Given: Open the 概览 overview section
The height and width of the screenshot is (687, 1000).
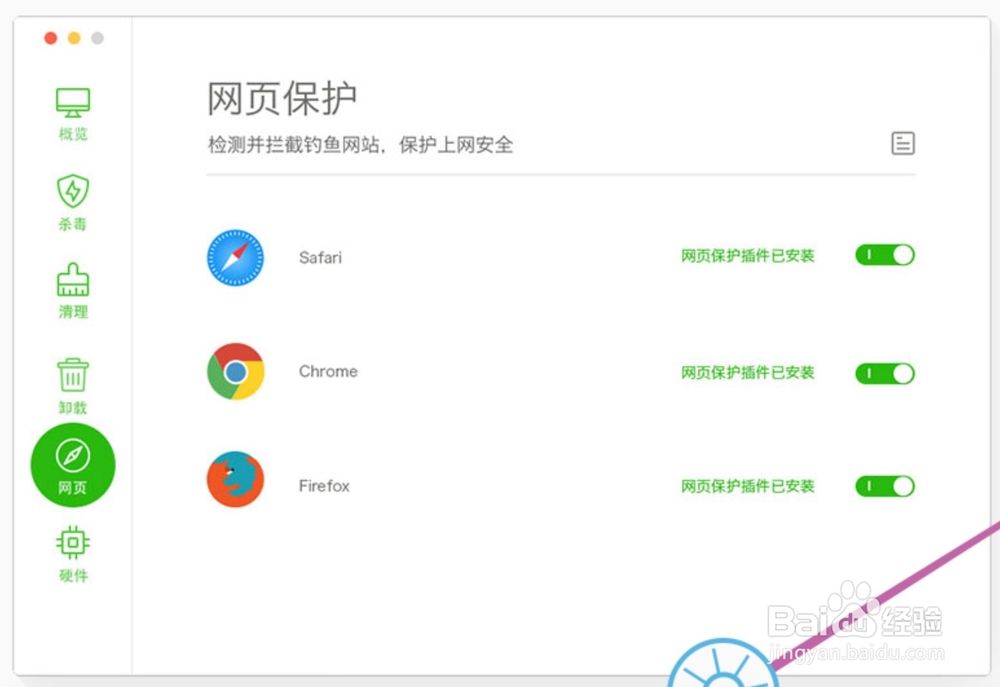Looking at the screenshot, I should click(73, 114).
